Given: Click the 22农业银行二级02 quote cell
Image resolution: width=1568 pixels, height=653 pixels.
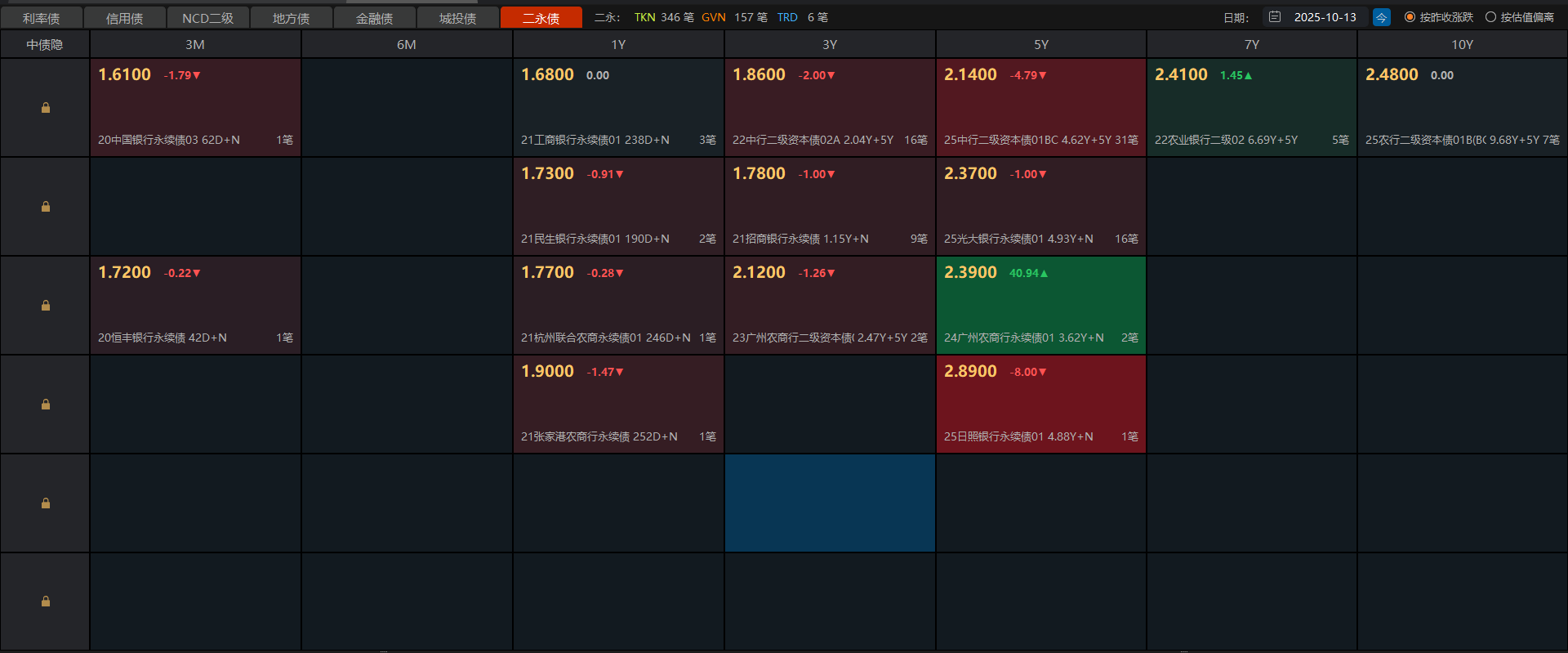Looking at the screenshot, I should pos(1251,108).
